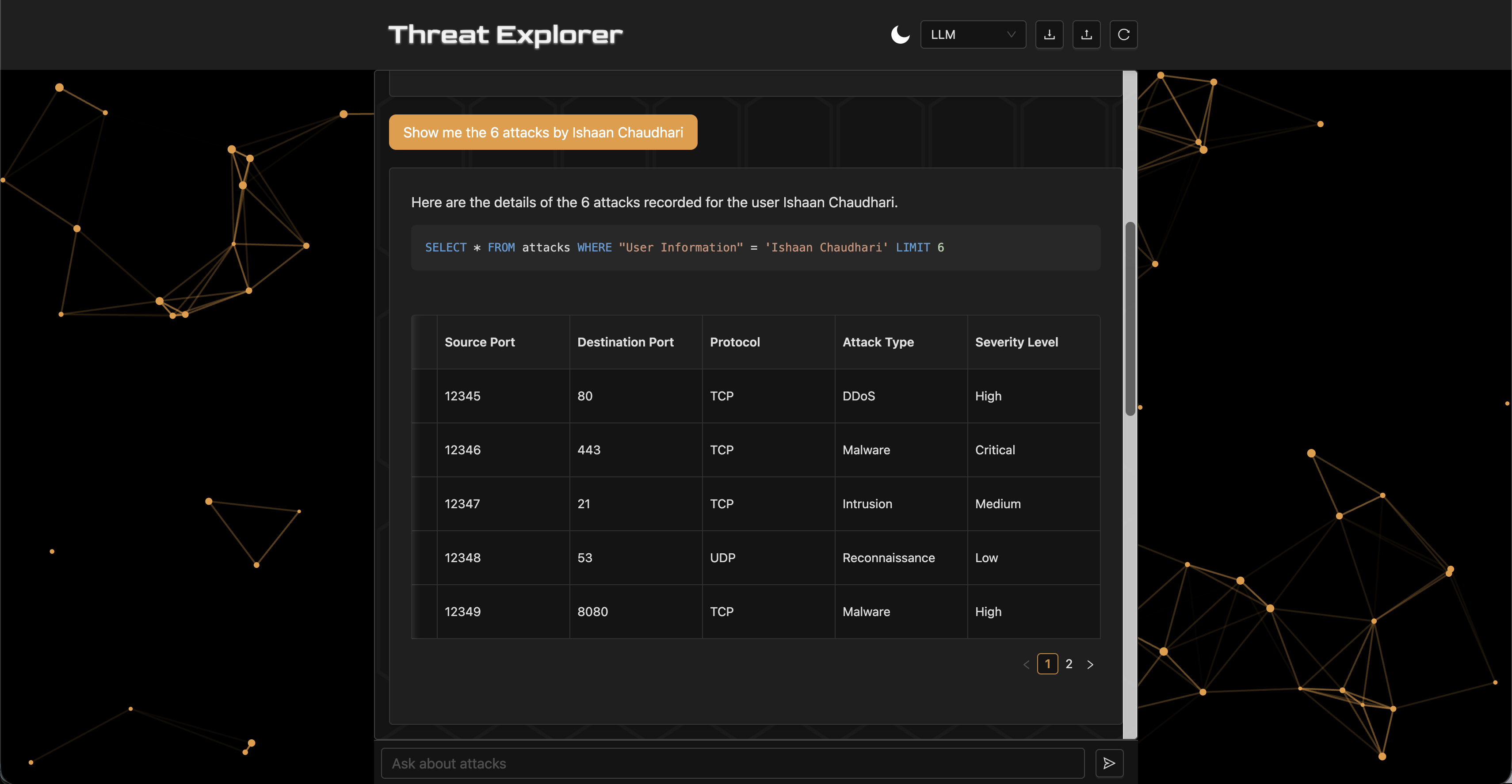Click the Severity Level column header
The width and height of the screenshot is (1512, 784).
pyautogui.click(x=1016, y=342)
